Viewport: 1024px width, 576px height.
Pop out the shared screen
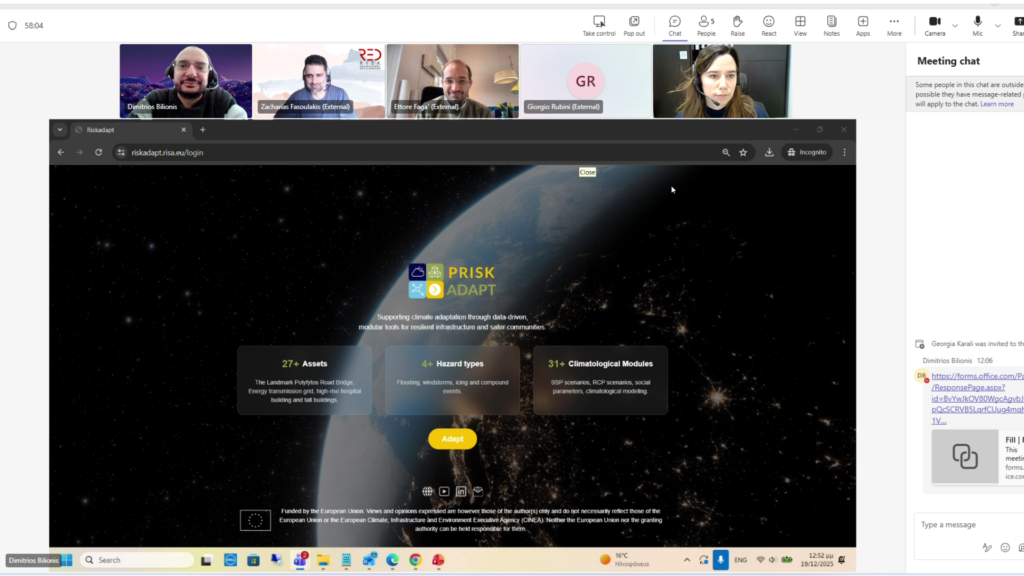[x=634, y=25]
